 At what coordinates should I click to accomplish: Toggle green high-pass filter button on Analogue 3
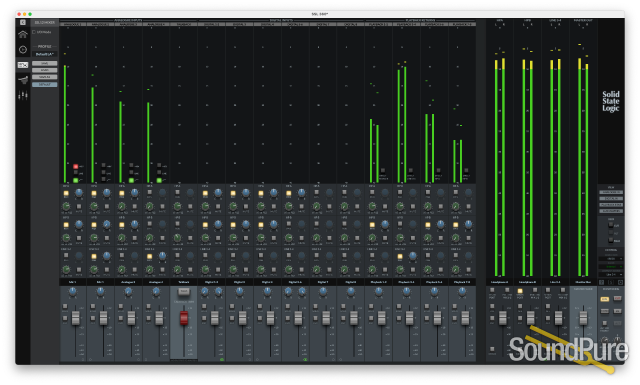pos(131,180)
